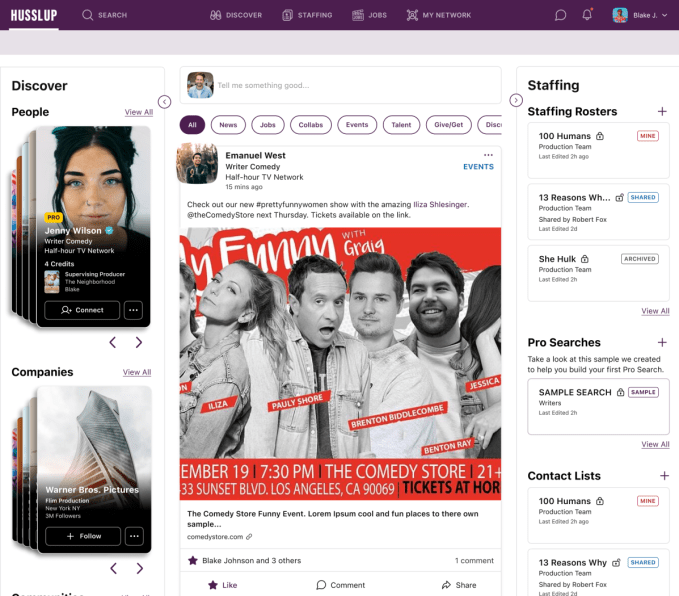Select the Give/Get feed filter
The image size is (679, 596).
pyautogui.click(x=449, y=125)
